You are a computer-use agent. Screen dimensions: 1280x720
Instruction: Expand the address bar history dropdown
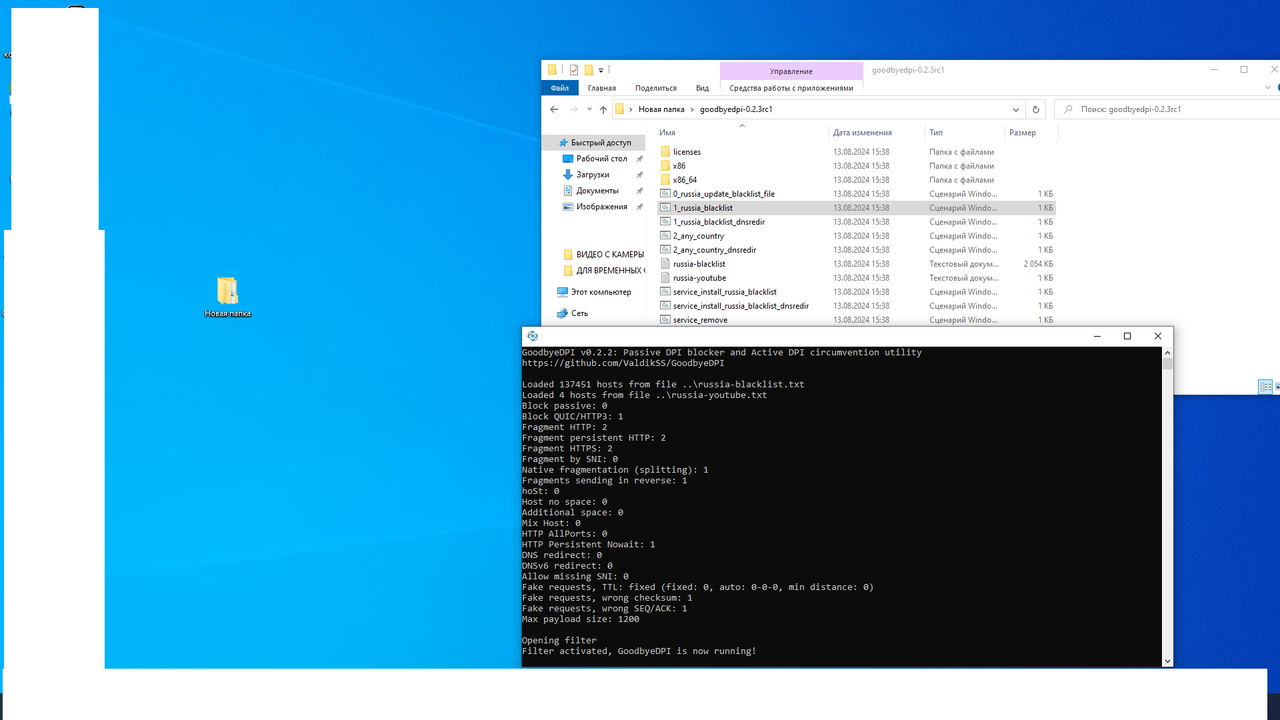(1016, 109)
